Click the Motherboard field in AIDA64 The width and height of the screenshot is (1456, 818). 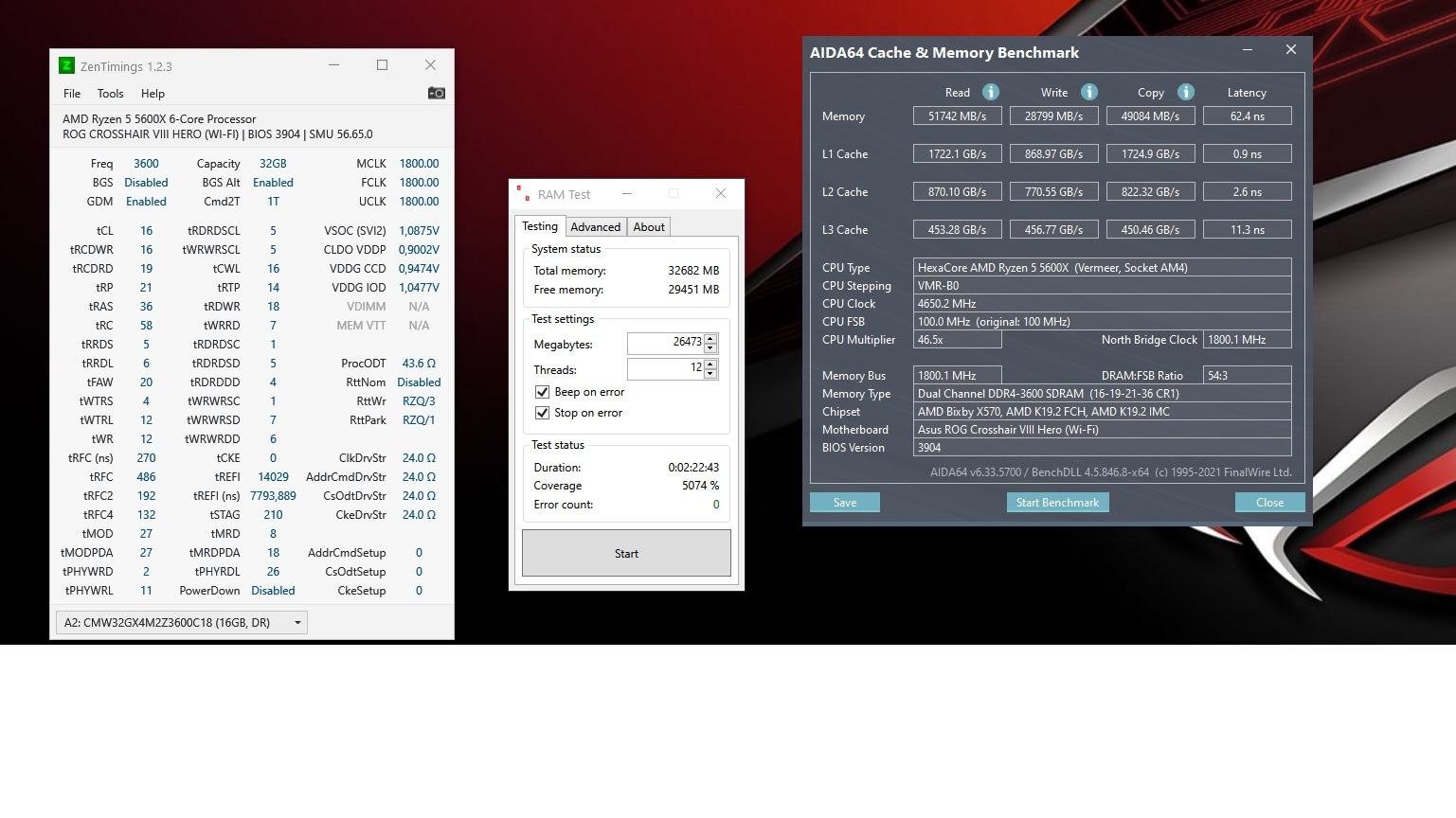pos(1102,429)
